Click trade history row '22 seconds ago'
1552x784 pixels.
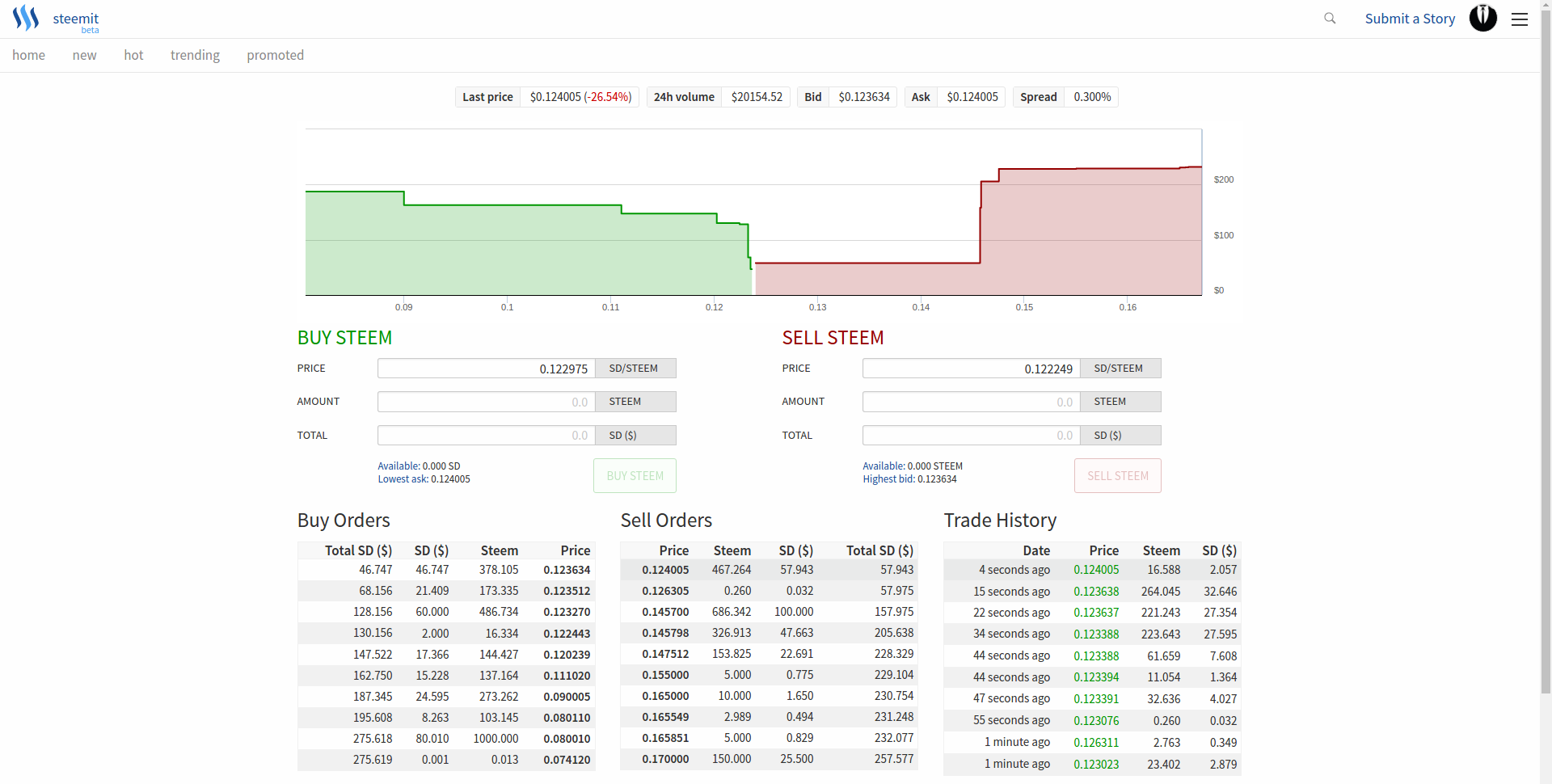pos(1092,613)
